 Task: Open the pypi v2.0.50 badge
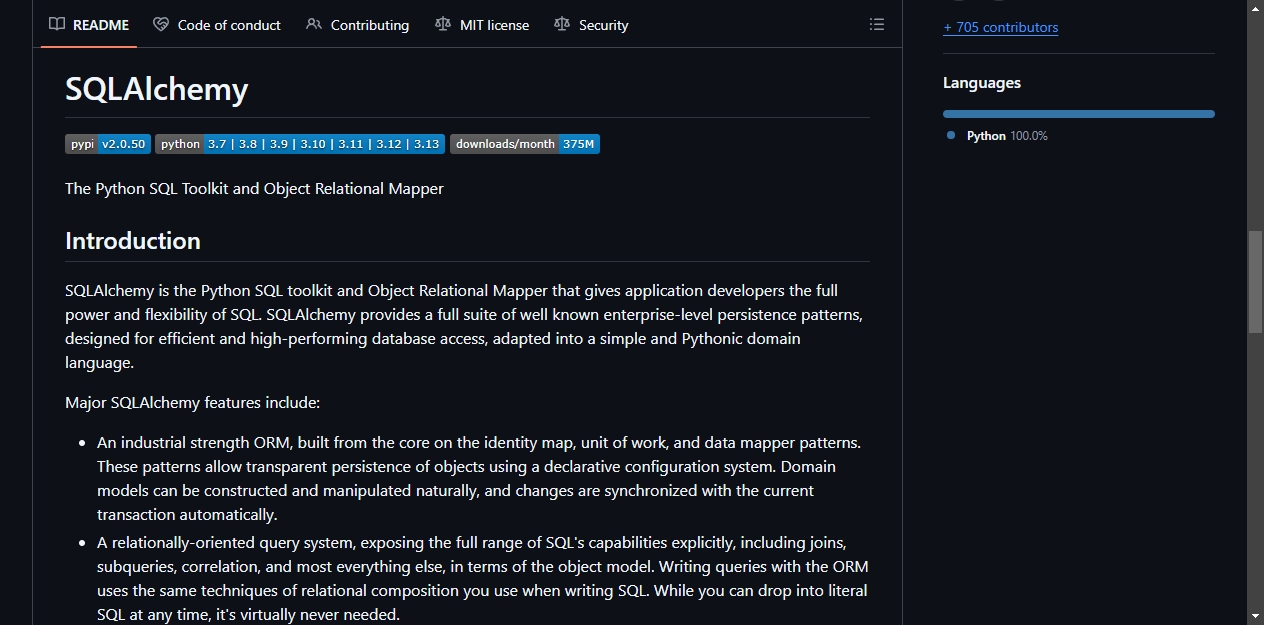108,144
